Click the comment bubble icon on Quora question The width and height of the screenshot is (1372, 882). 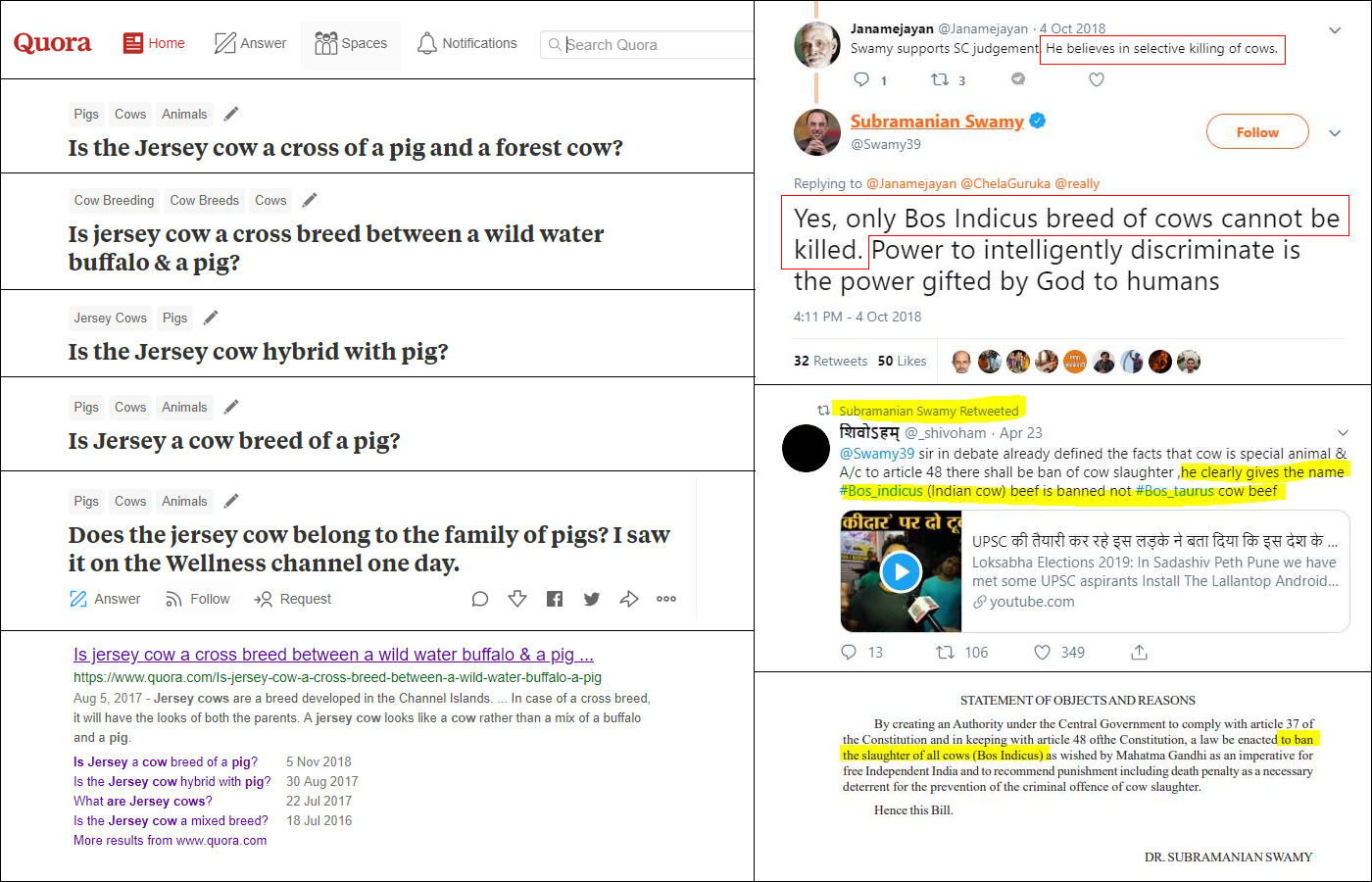(x=480, y=599)
